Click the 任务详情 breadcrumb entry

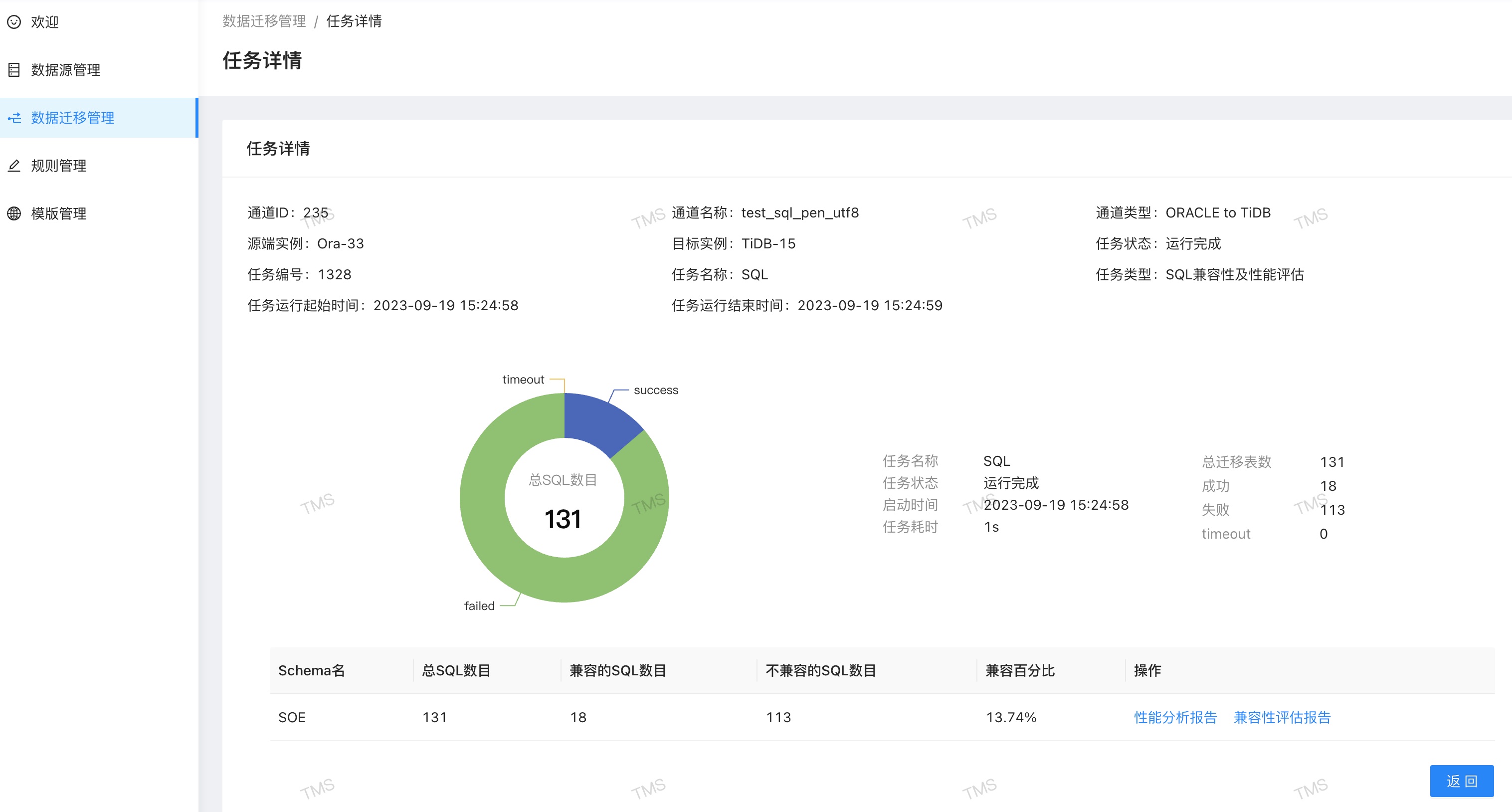click(x=354, y=21)
